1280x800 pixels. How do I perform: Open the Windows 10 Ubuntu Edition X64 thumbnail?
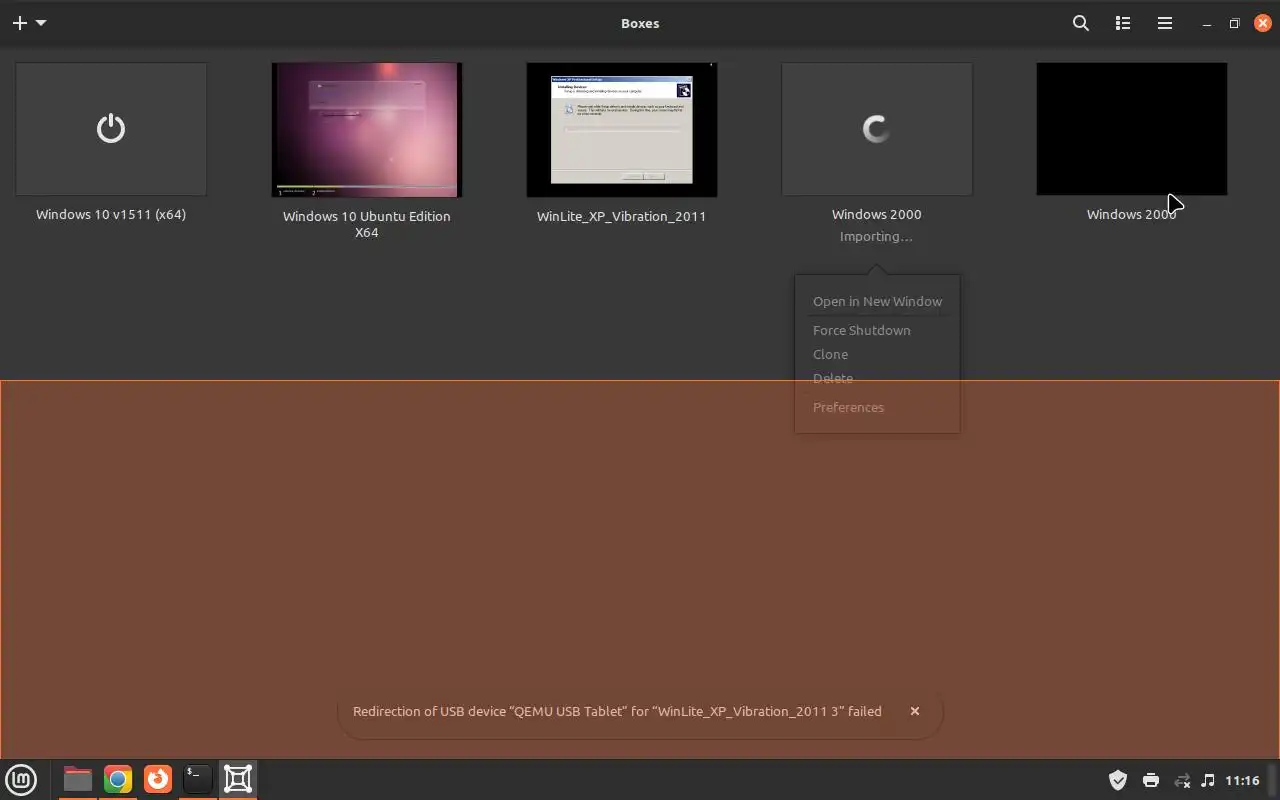tap(367, 130)
